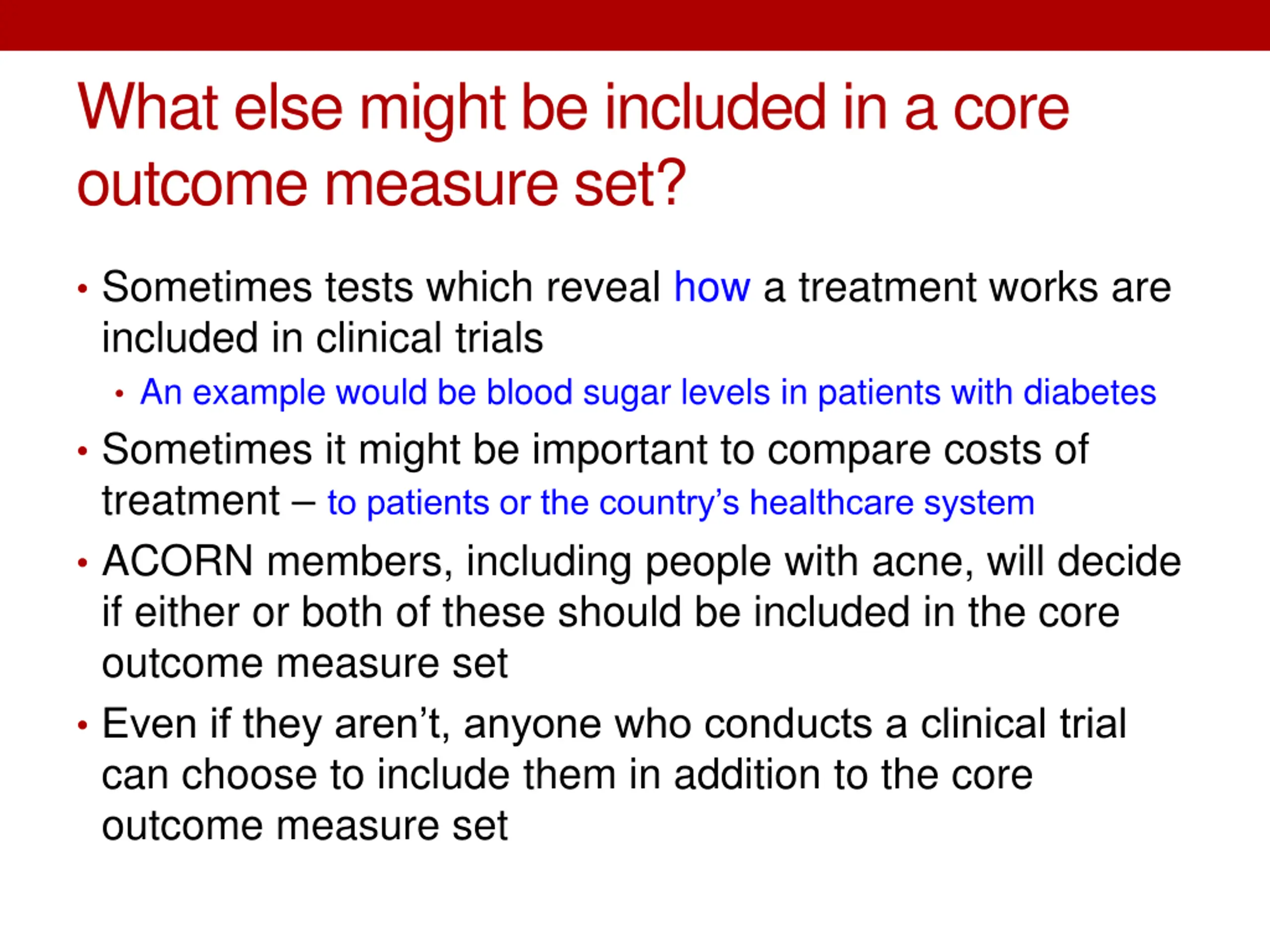Click the sub-bullet before 'An example would be'
The height and width of the screenshot is (952, 1270).
click(x=120, y=394)
